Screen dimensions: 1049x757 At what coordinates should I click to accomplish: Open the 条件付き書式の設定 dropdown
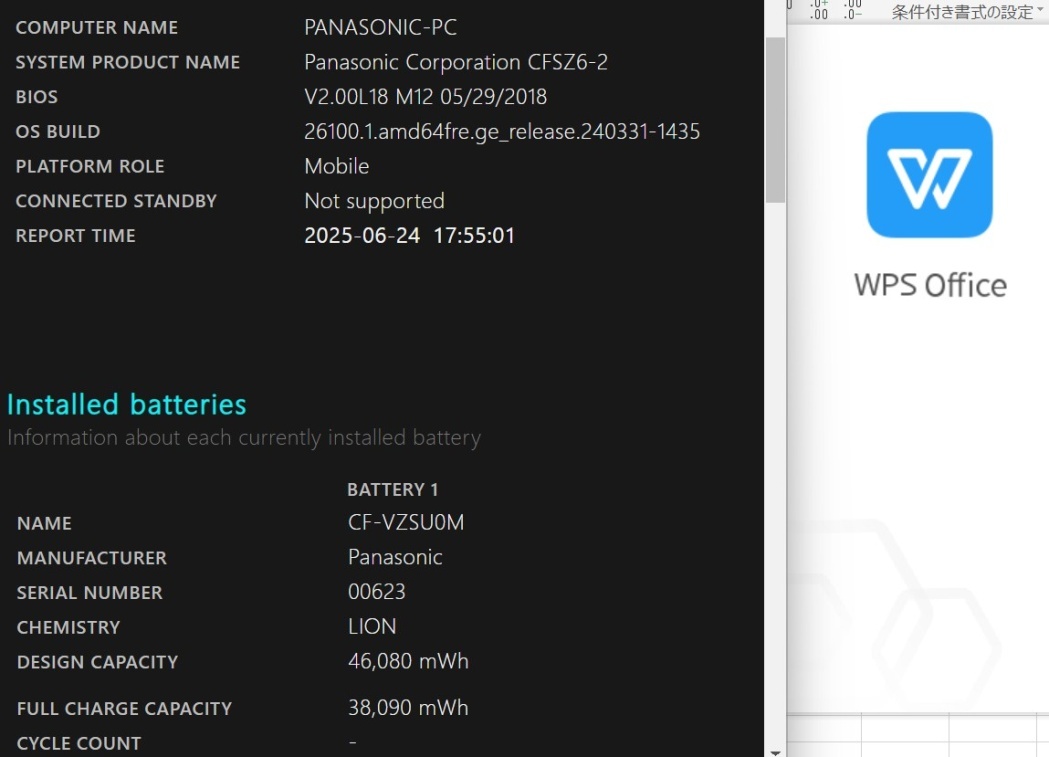(x=967, y=12)
